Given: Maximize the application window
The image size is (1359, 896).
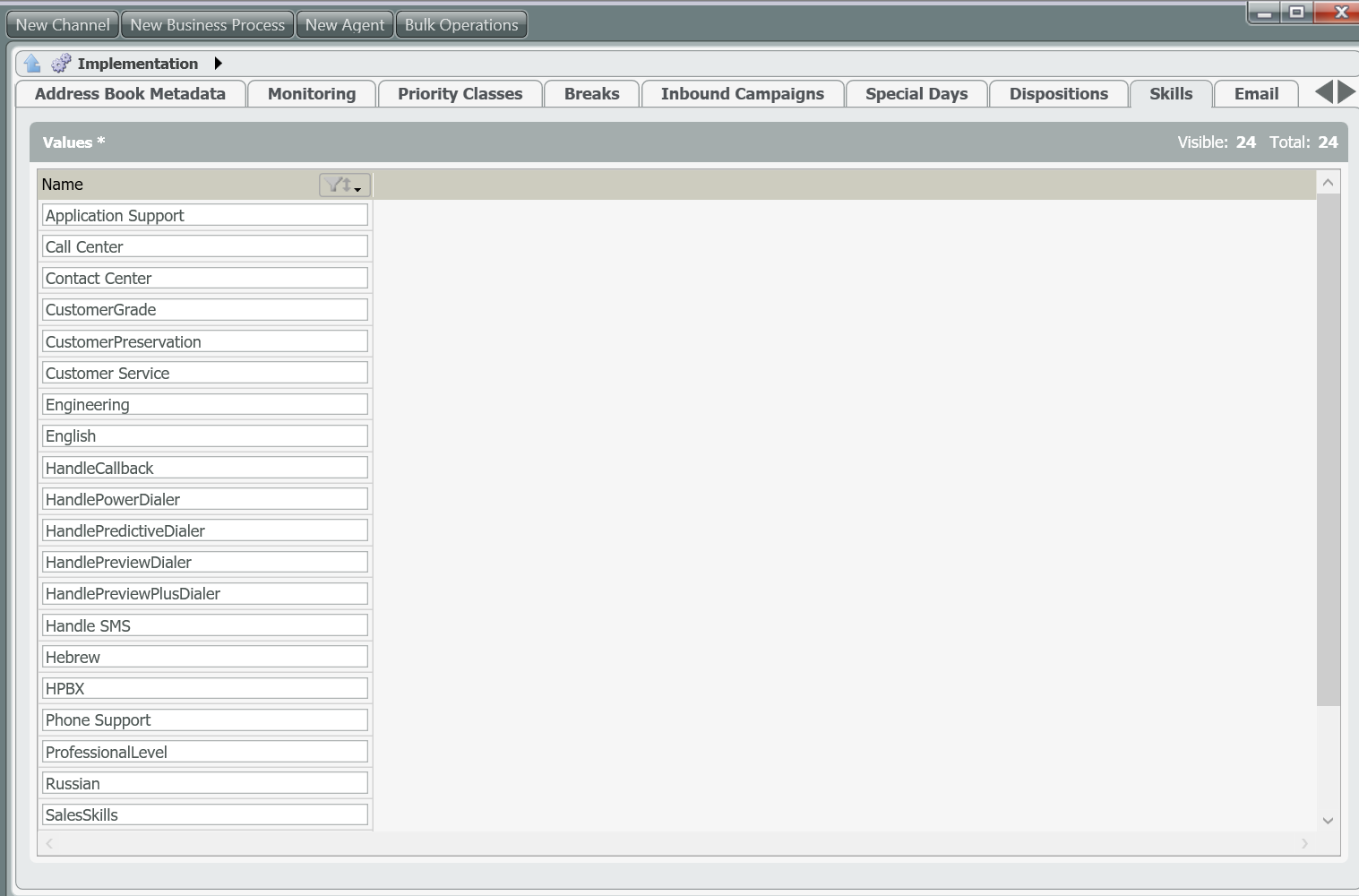Looking at the screenshot, I should point(1296,13).
